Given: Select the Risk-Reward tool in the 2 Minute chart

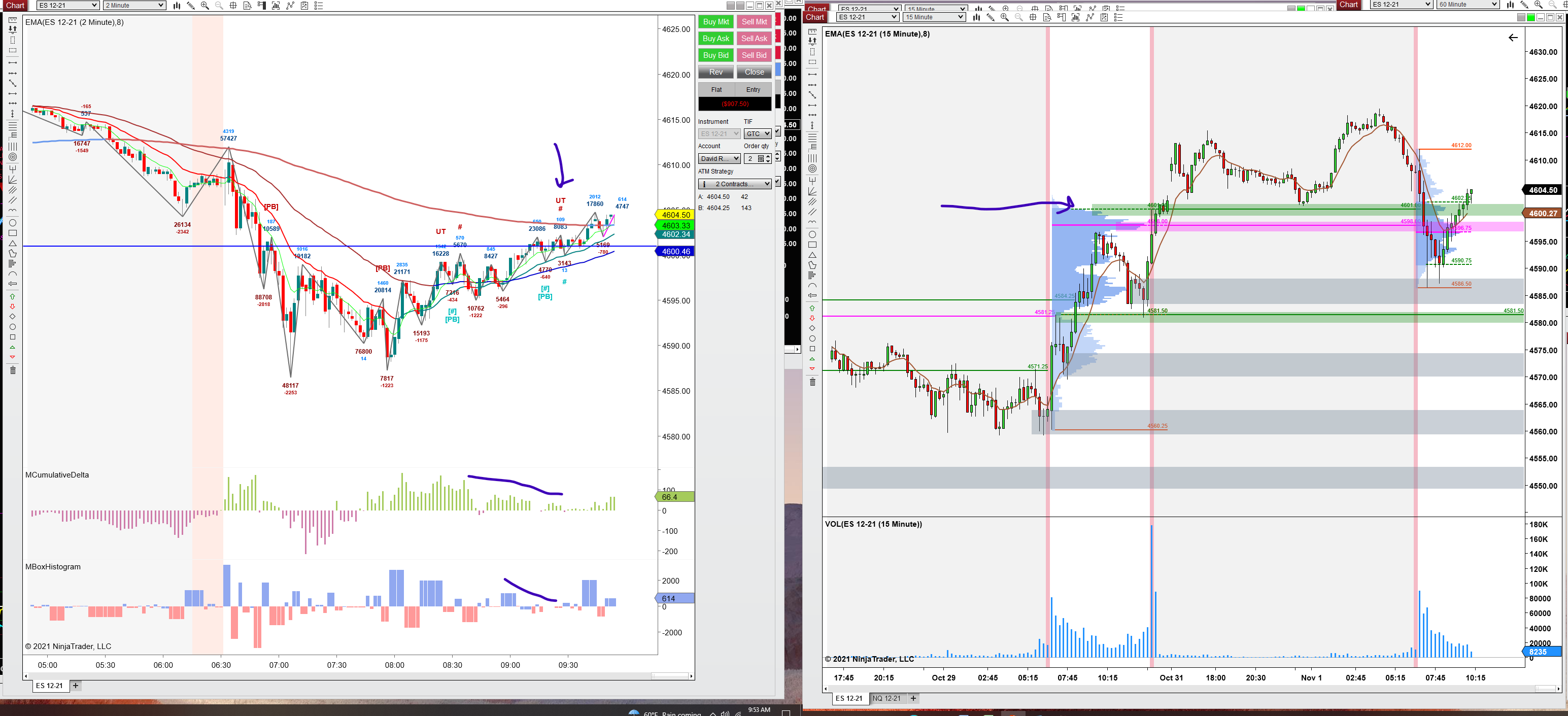Looking at the screenshot, I should click(12, 30).
